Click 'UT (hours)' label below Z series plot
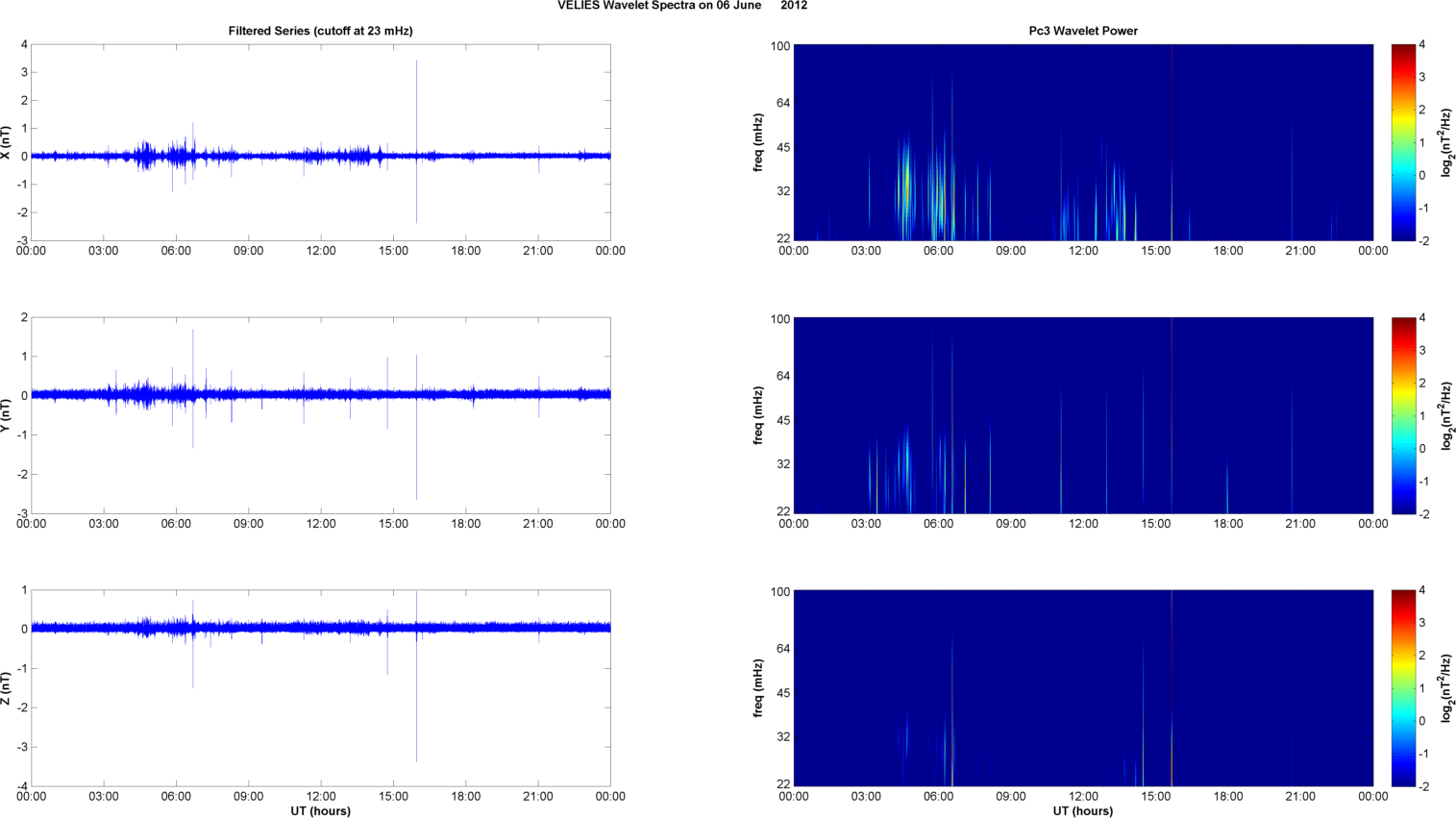 (320, 811)
